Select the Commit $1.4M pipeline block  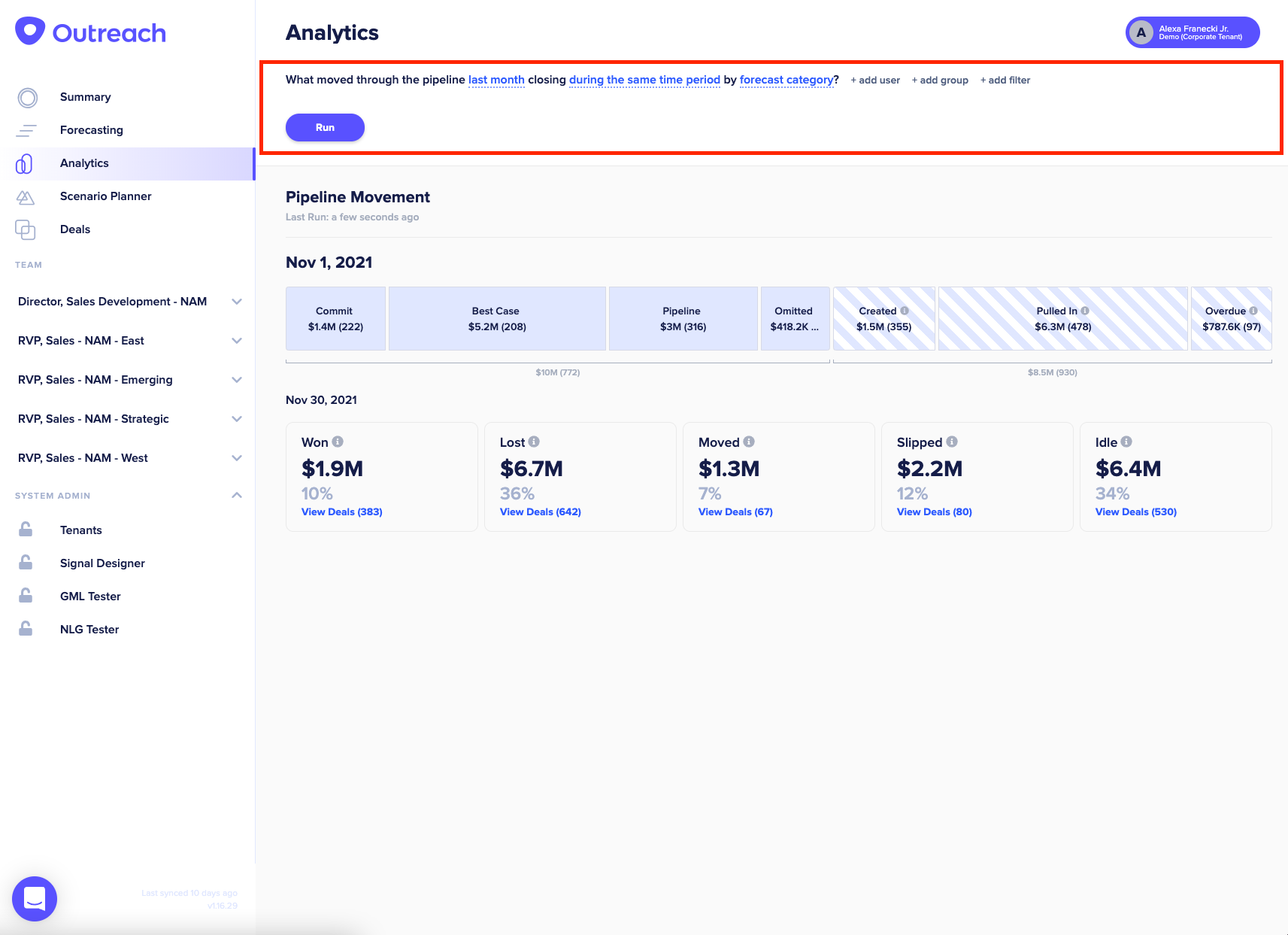pyautogui.click(x=335, y=318)
